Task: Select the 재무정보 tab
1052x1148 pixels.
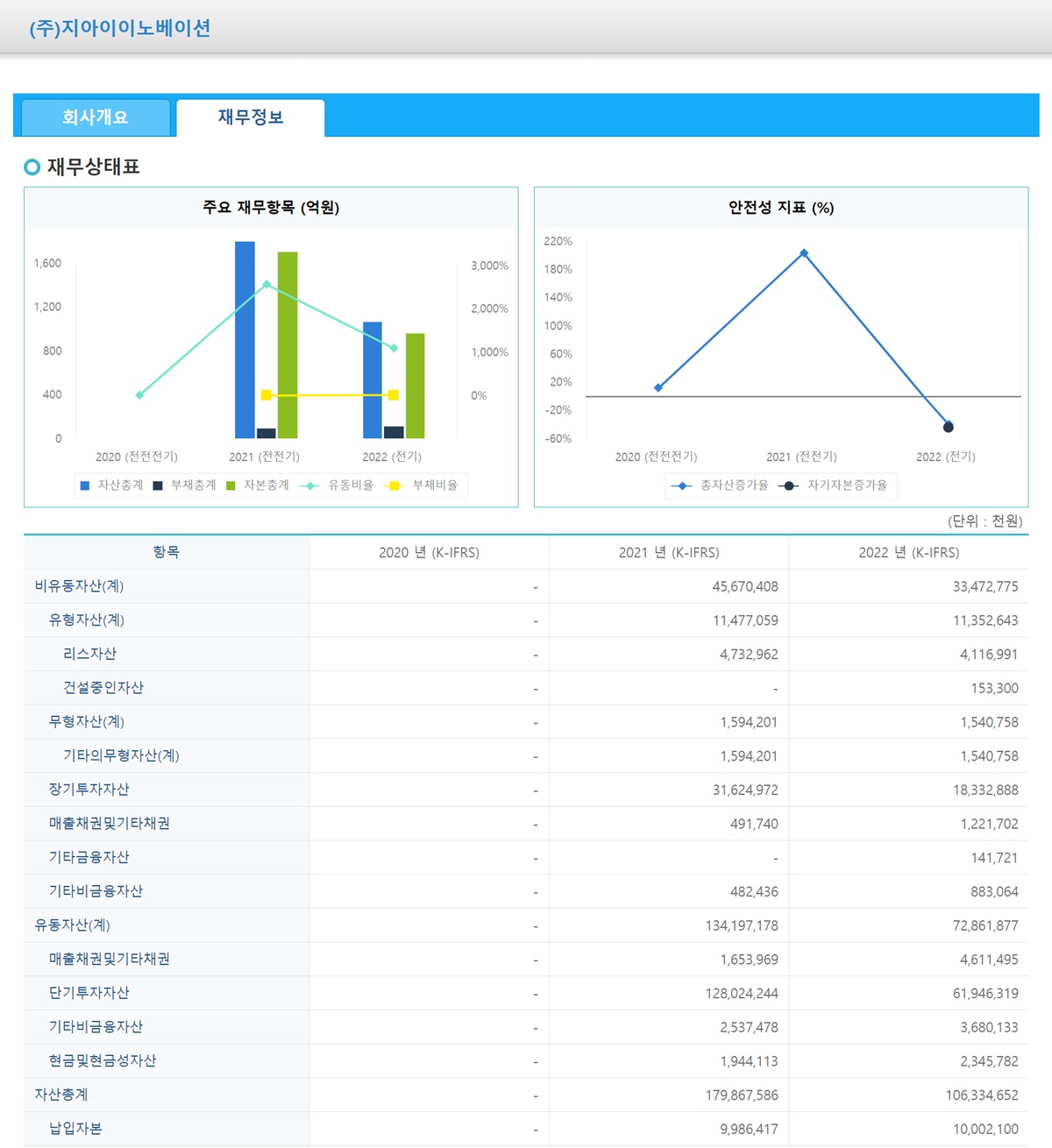Action: [251, 117]
